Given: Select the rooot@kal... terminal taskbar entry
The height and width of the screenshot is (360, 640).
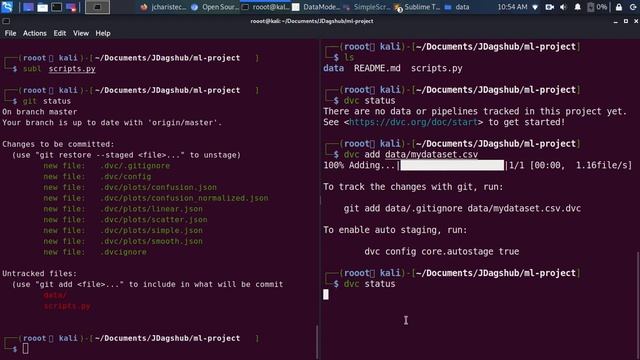Looking at the screenshot, I should pos(266,7).
